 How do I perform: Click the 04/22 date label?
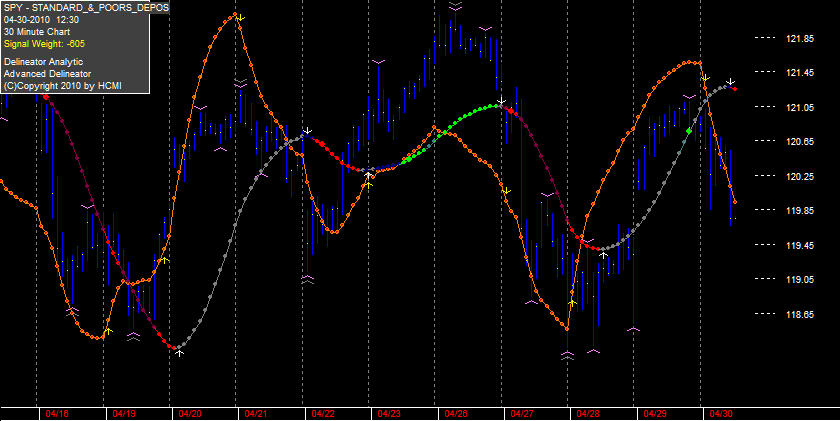coord(323,414)
